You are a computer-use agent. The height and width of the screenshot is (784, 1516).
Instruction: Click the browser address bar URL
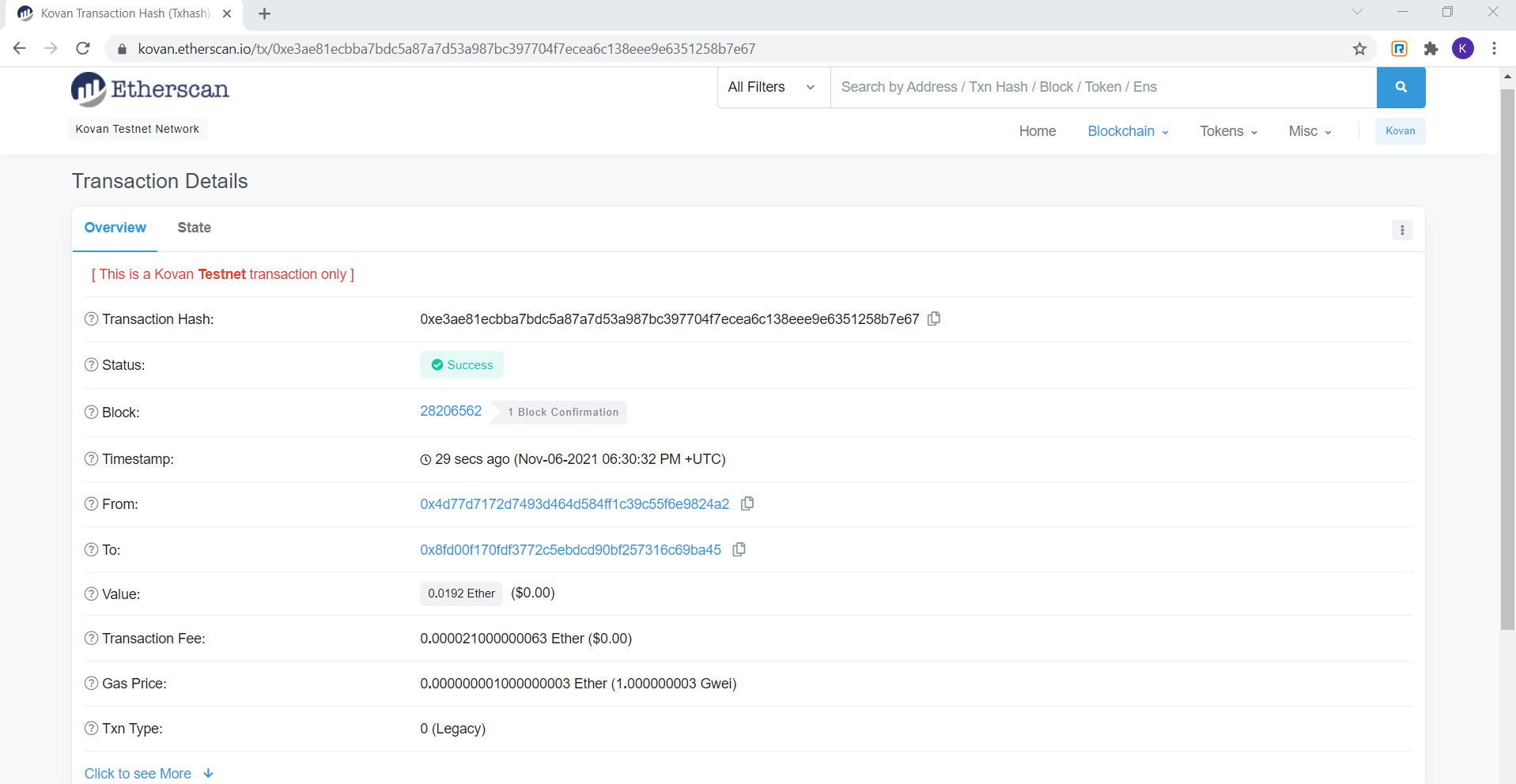pyautogui.click(x=447, y=49)
